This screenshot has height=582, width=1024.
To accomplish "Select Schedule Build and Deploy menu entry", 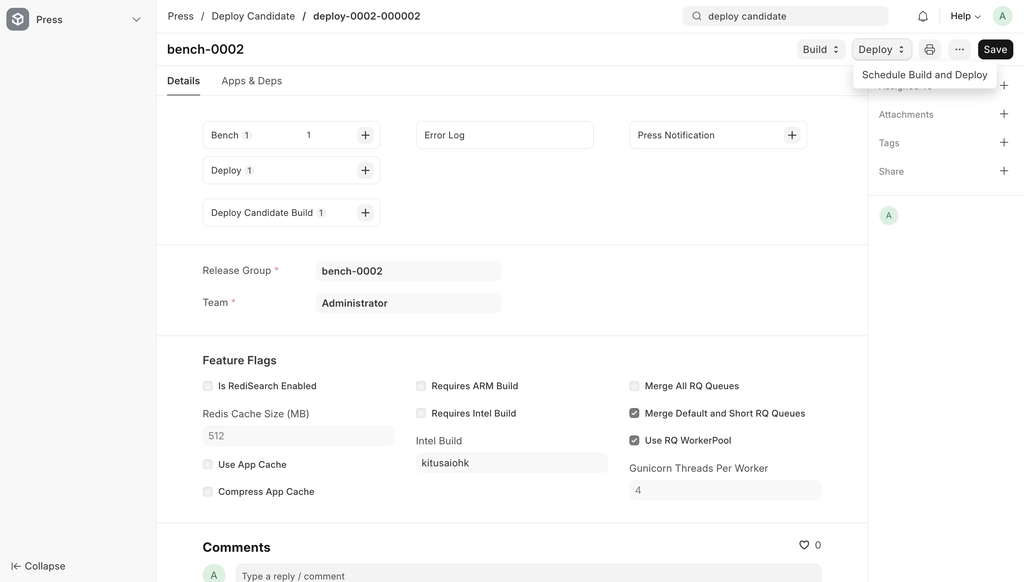I will coord(924,72).
